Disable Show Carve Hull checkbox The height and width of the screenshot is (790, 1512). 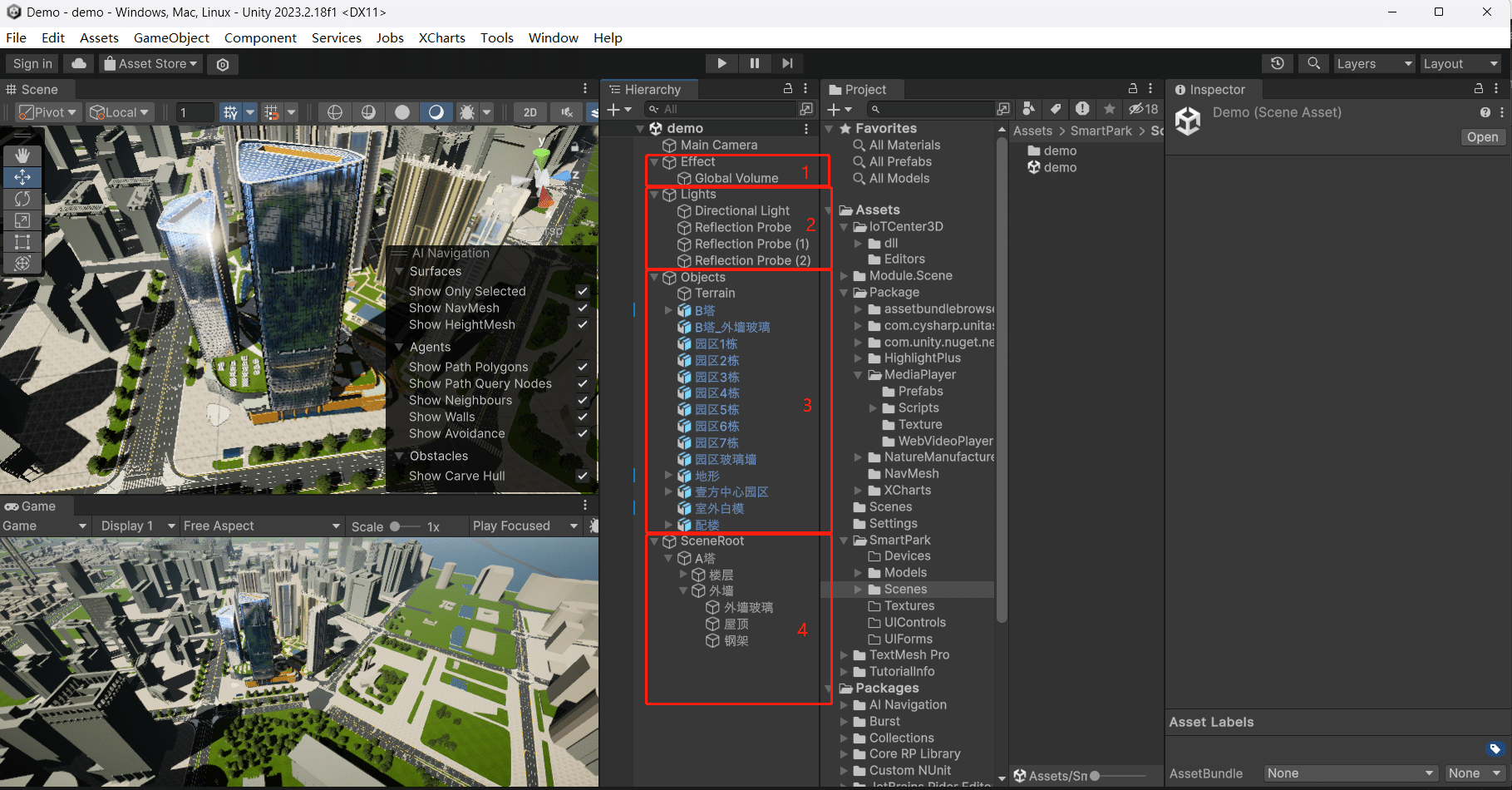(583, 476)
